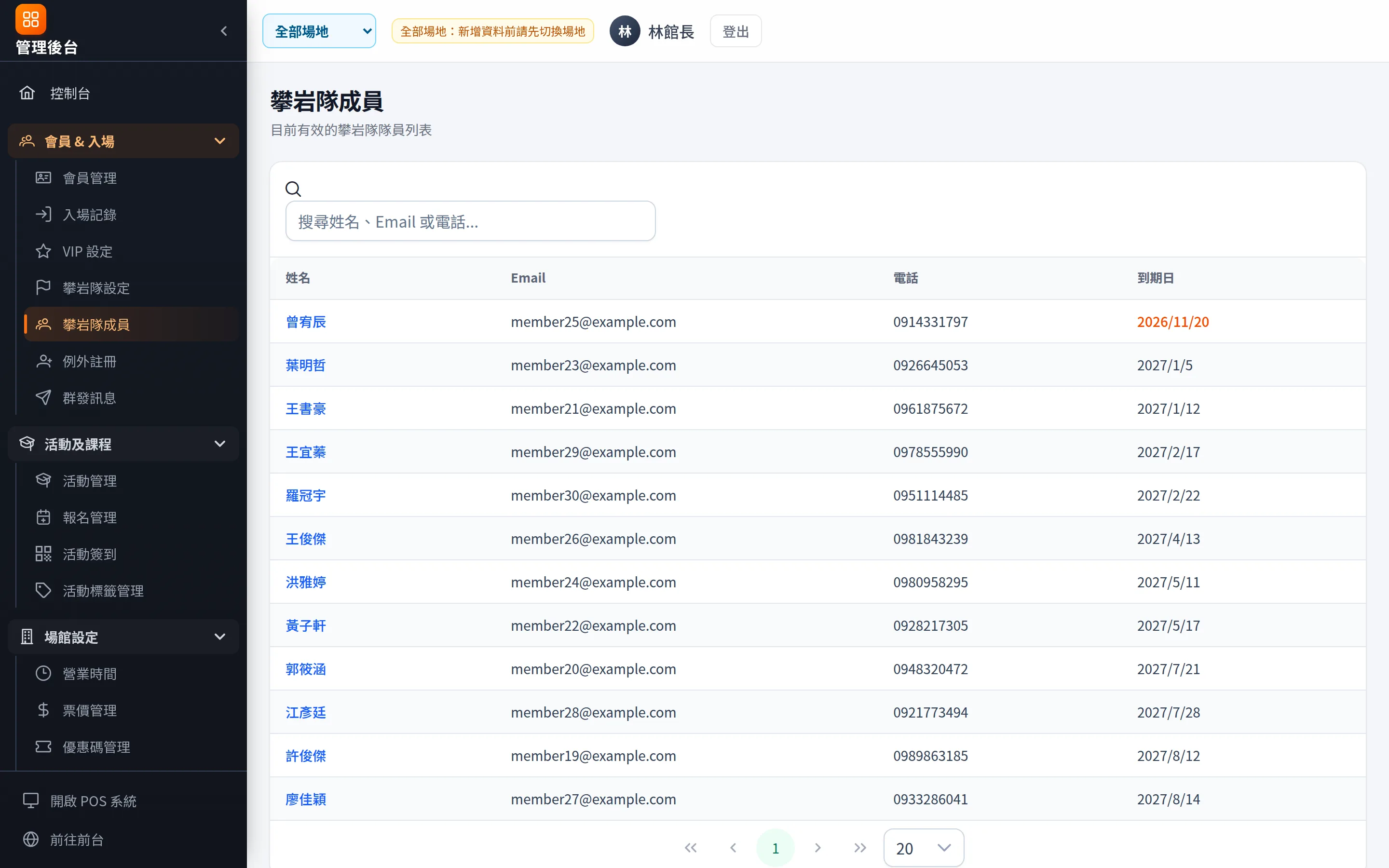Viewport: 1389px width, 868px height.
Task: Open 活動標籤管理 tag icon
Action: (x=43, y=591)
